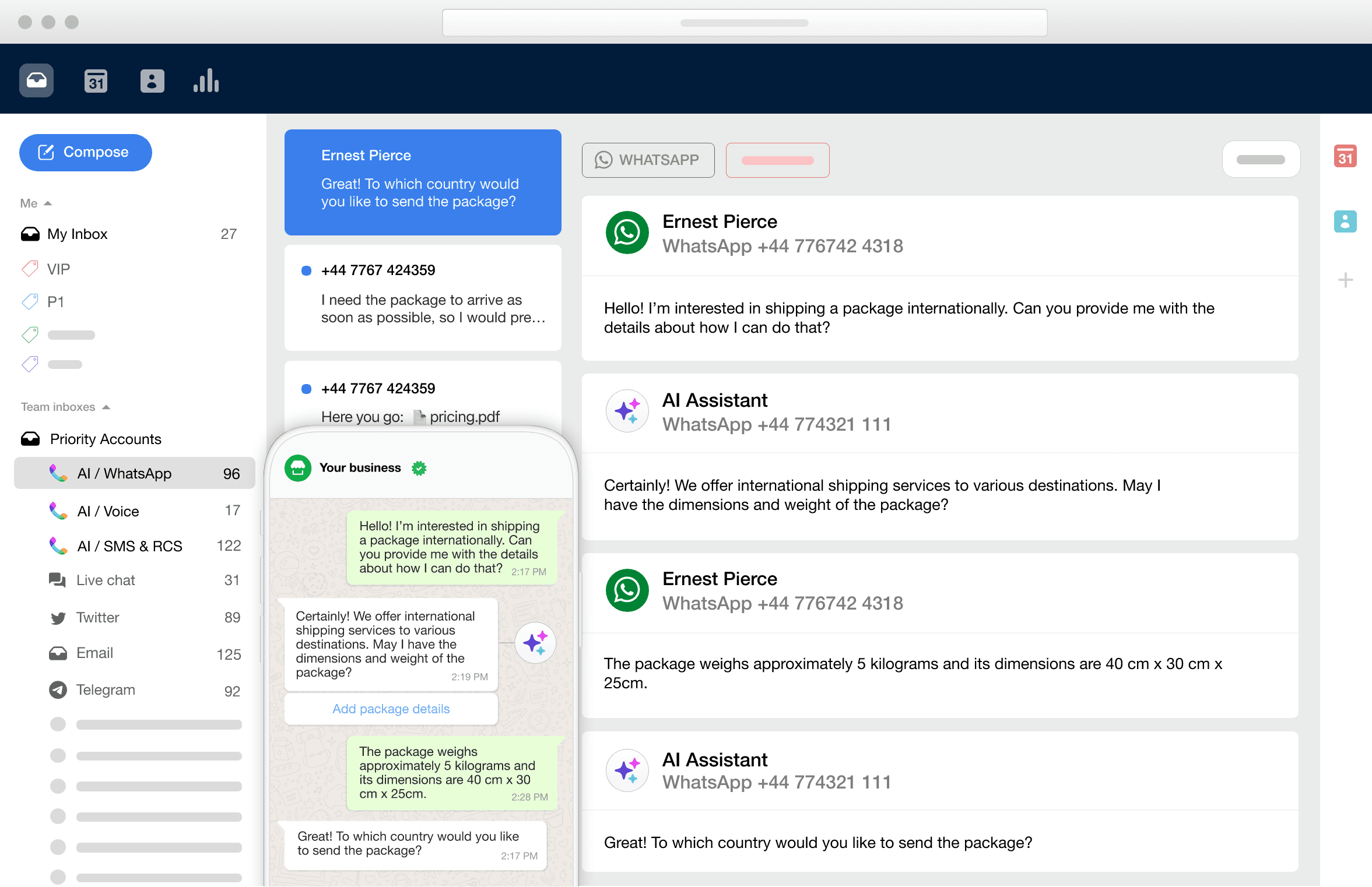Viewport: 1372px width, 887px height.
Task: Click the Ernest Pierce WhatsApp avatar
Action: point(626,232)
